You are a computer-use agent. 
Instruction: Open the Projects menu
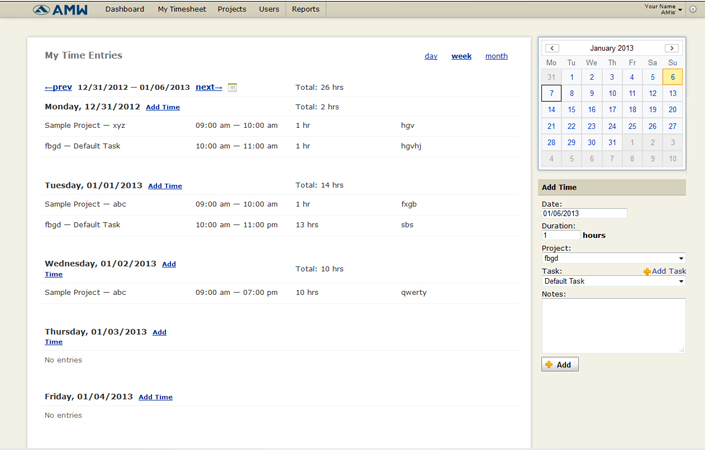point(232,9)
